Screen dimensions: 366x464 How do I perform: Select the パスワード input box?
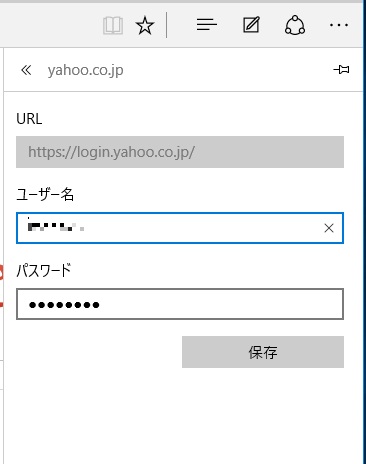pyautogui.click(x=180, y=304)
